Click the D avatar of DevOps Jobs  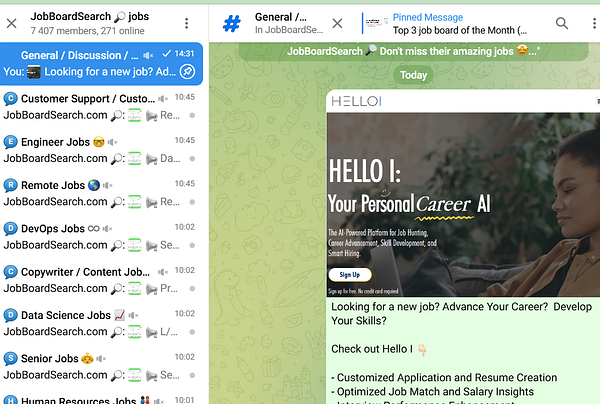point(10,228)
